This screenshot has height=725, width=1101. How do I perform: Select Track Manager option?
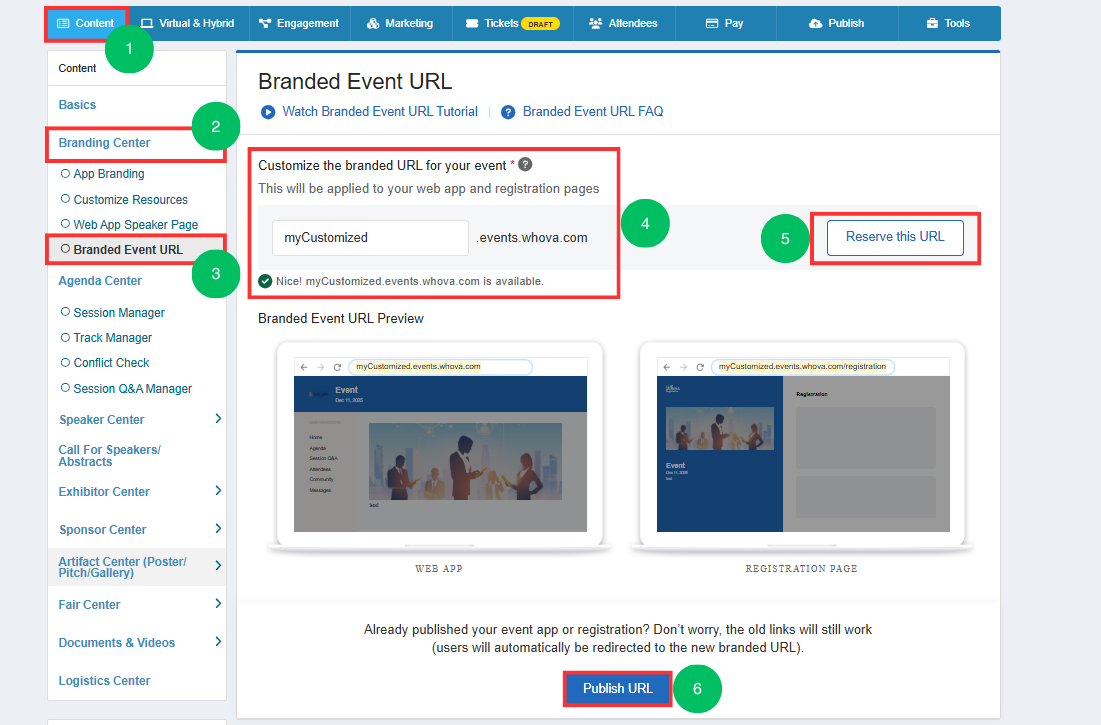112,338
